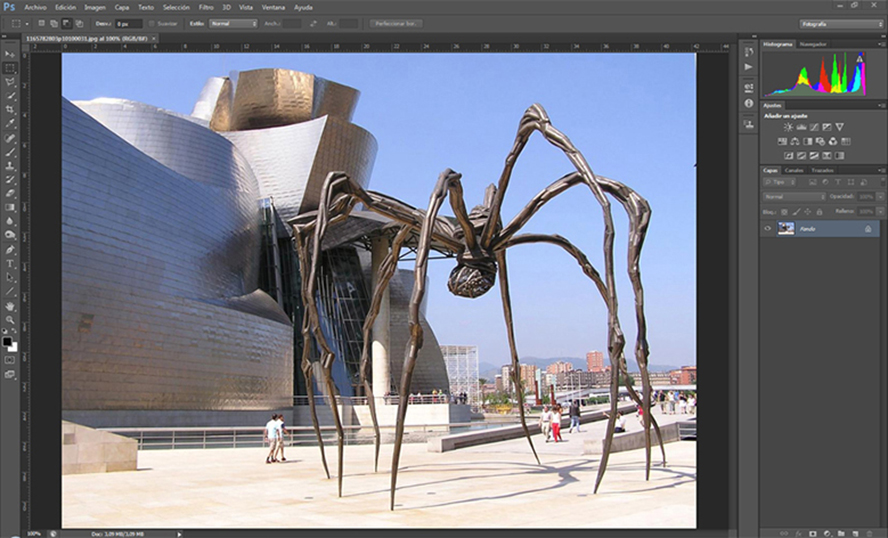Select the Polygonal Lasso tool
The image size is (888, 538).
click(x=10, y=82)
